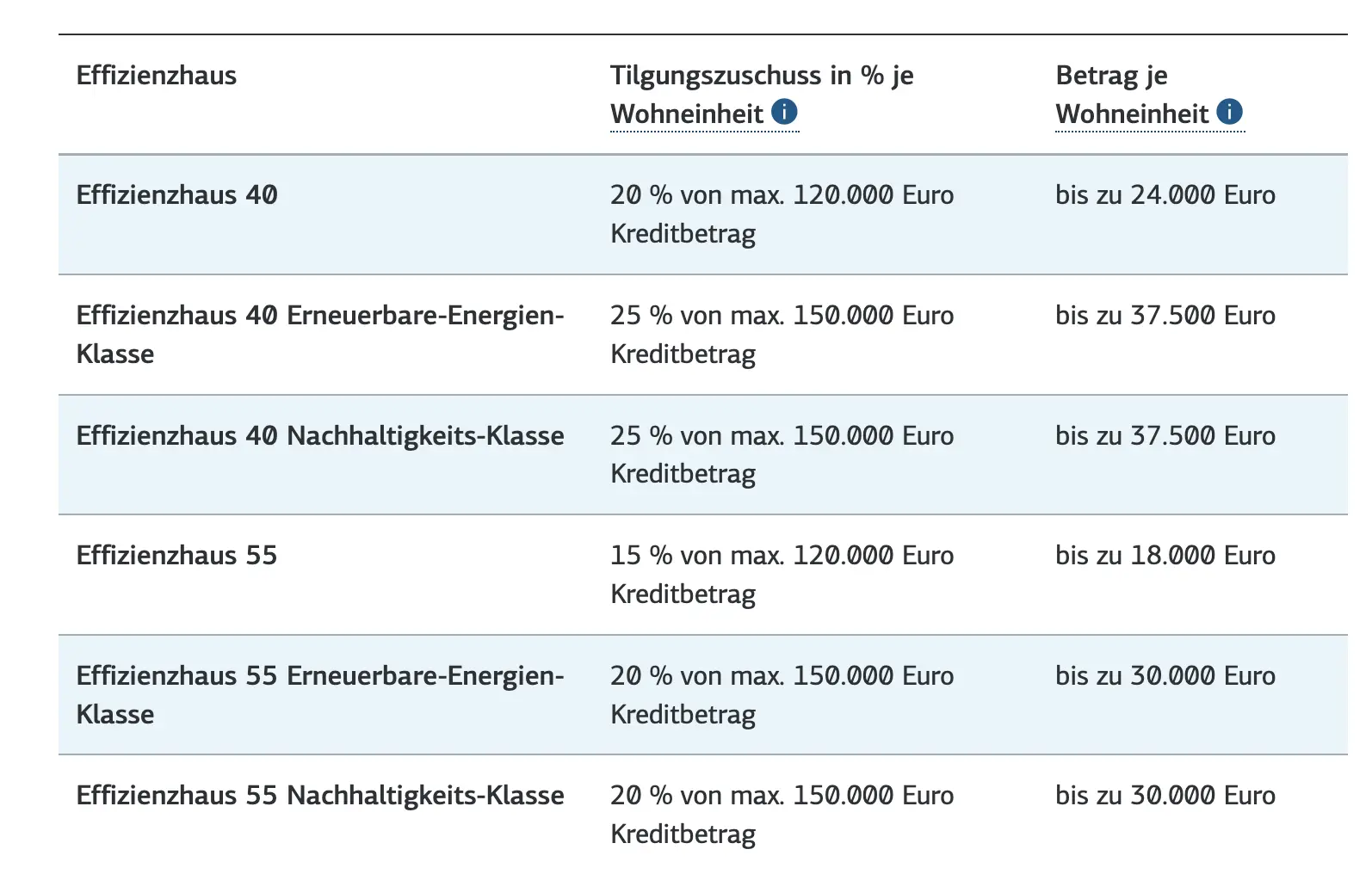Select the Effizienzhaus 40 row label
The image size is (1372, 874).
(x=177, y=195)
